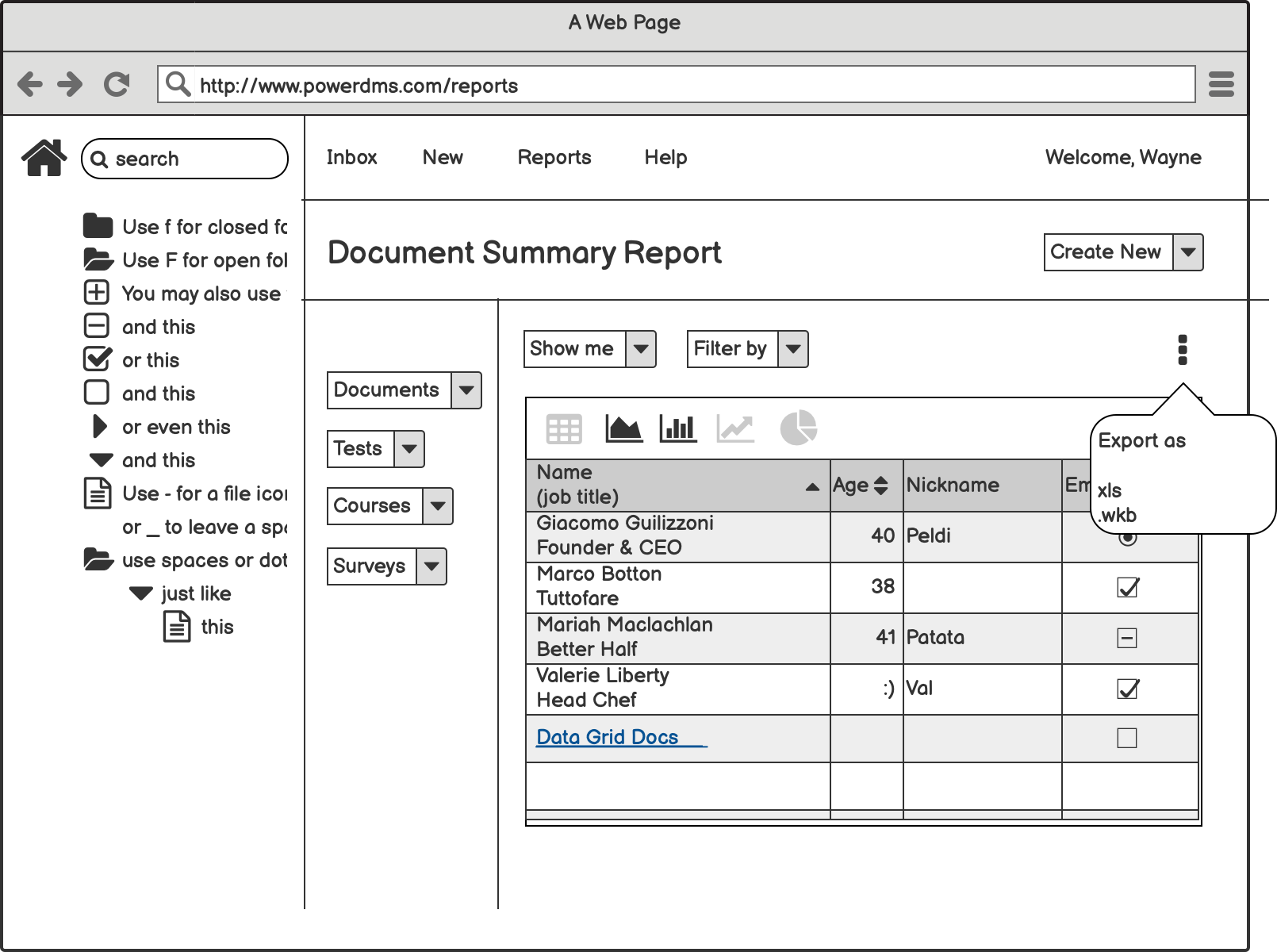Switch to pie chart view
Image resolution: width=1277 pixels, height=952 pixels.
tap(798, 428)
